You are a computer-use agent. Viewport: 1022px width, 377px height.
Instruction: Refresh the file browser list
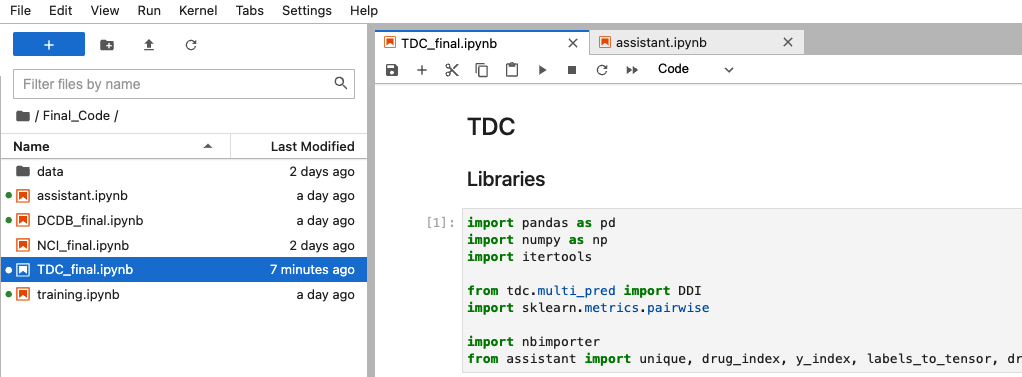(x=191, y=44)
